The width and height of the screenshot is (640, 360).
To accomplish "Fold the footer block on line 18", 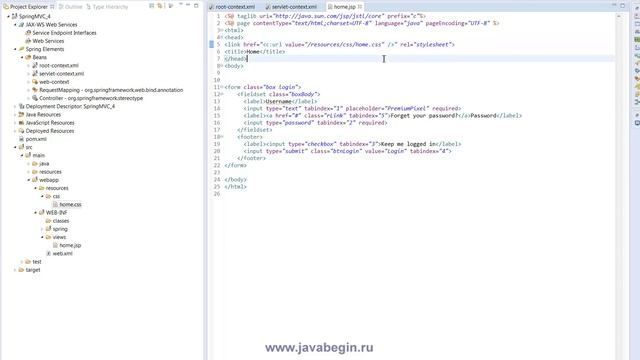I will point(221,137).
